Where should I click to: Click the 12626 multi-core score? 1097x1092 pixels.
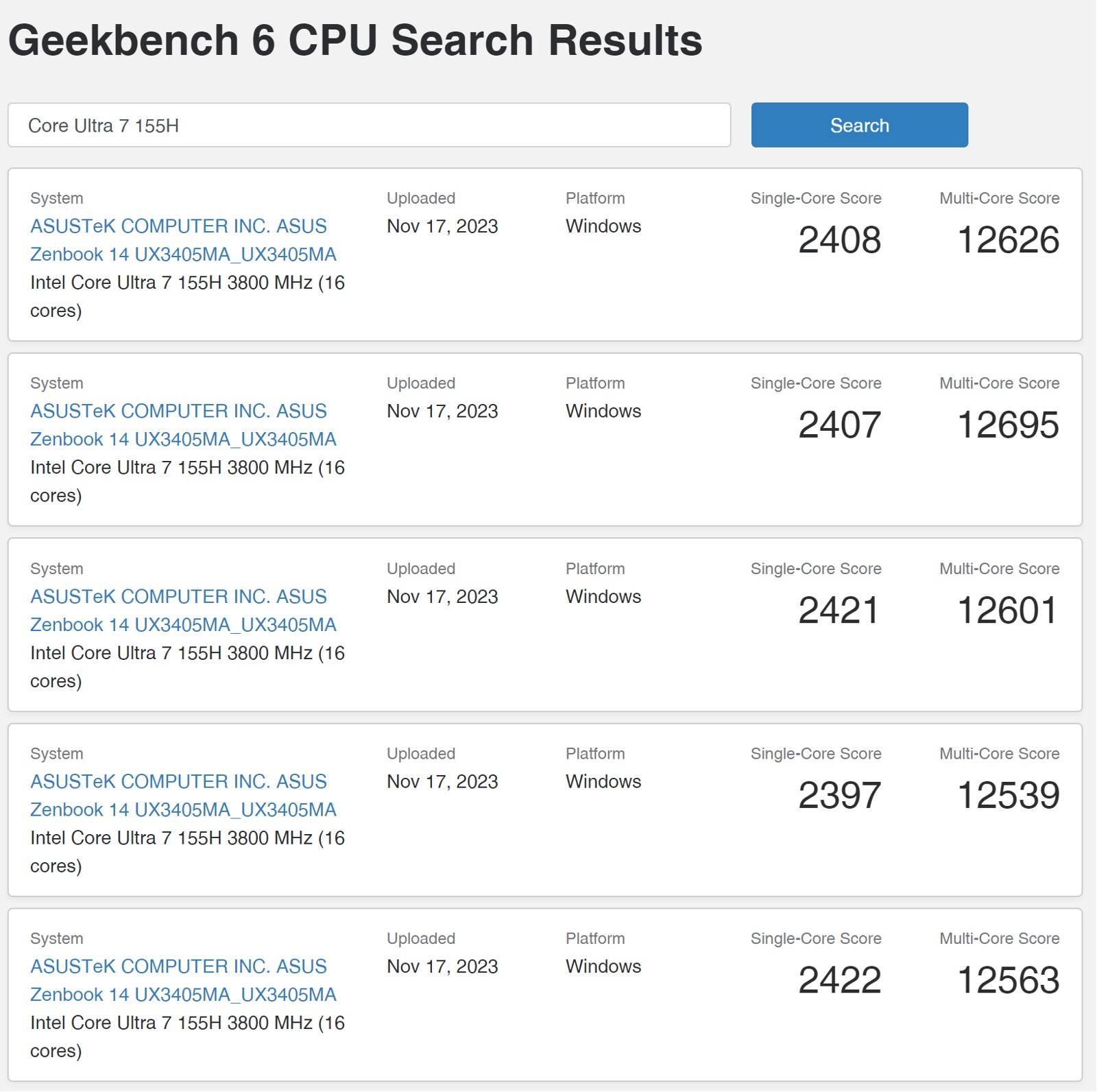tap(1008, 240)
